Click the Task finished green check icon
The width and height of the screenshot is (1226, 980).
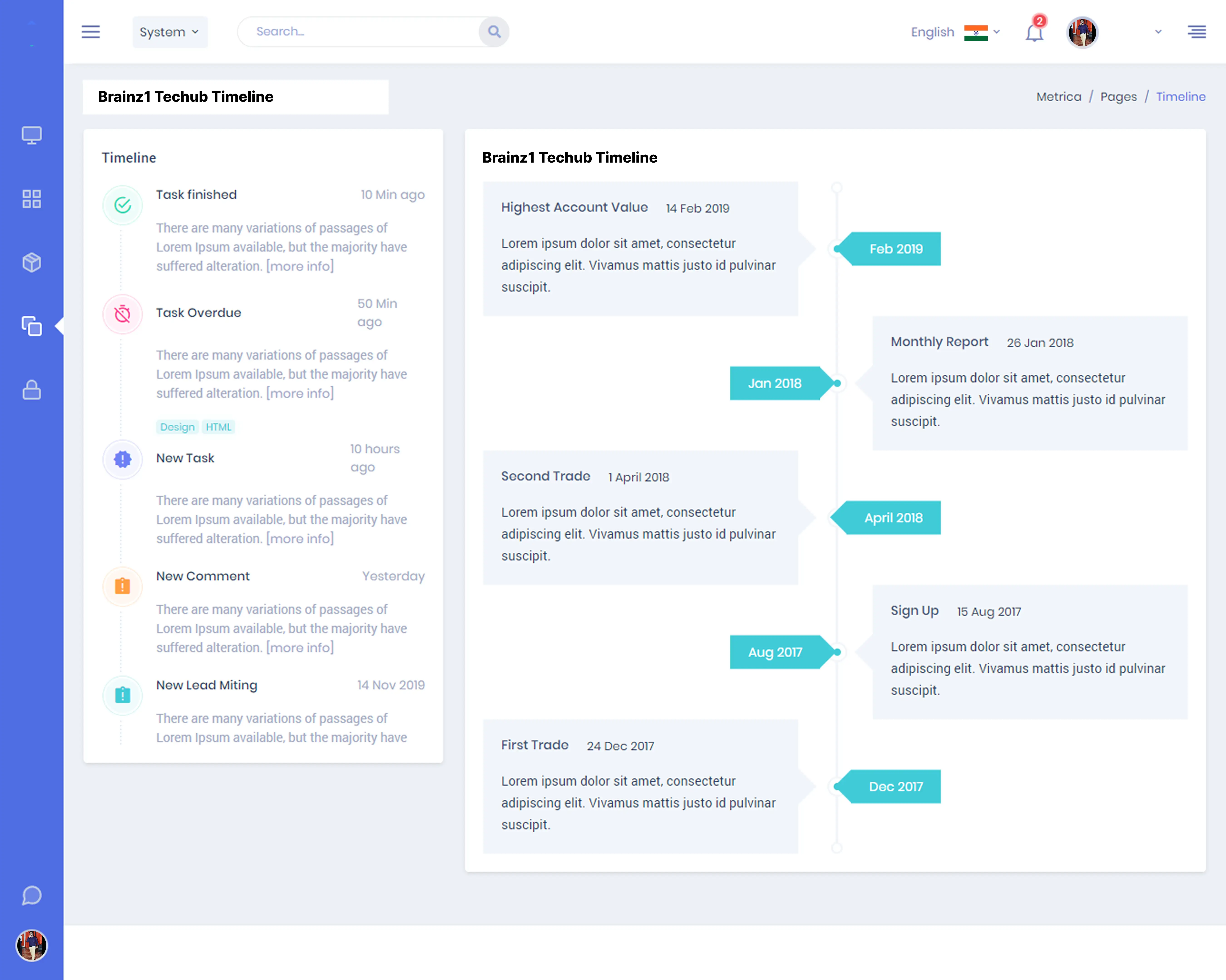tap(122, 205)
